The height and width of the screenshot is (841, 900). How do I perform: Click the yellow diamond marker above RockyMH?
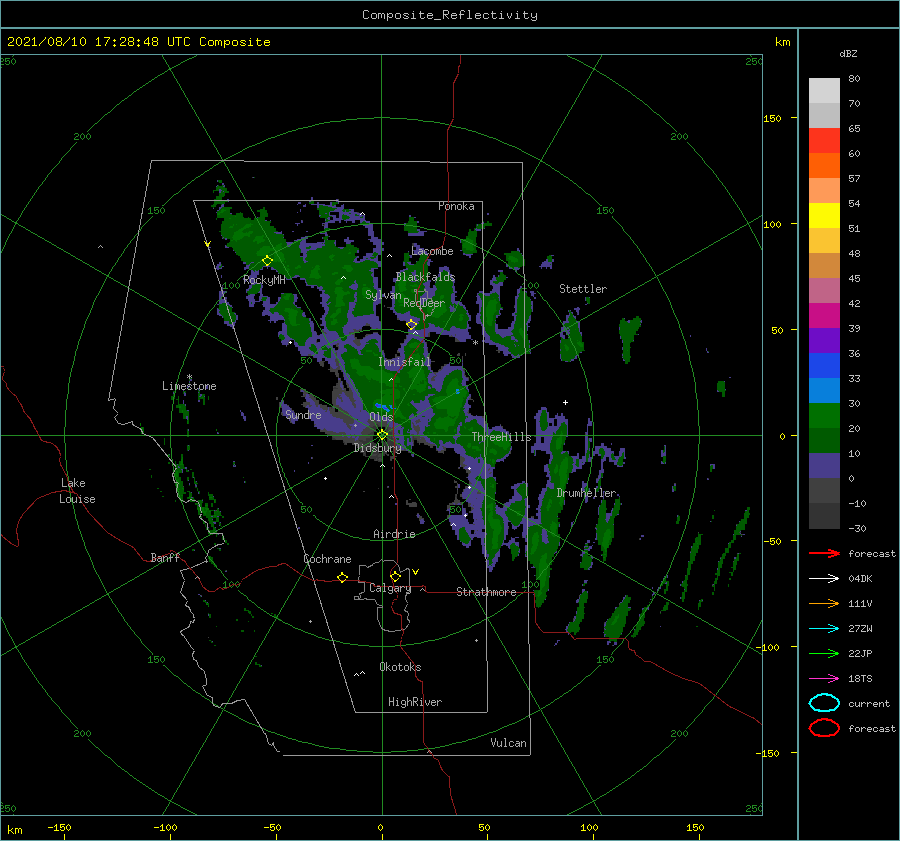pos(267,261)
